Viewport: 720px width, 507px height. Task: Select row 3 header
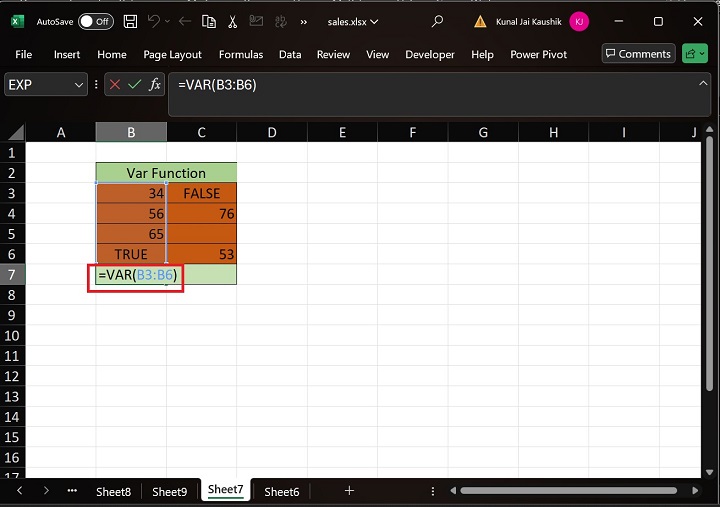pos(12,193)
